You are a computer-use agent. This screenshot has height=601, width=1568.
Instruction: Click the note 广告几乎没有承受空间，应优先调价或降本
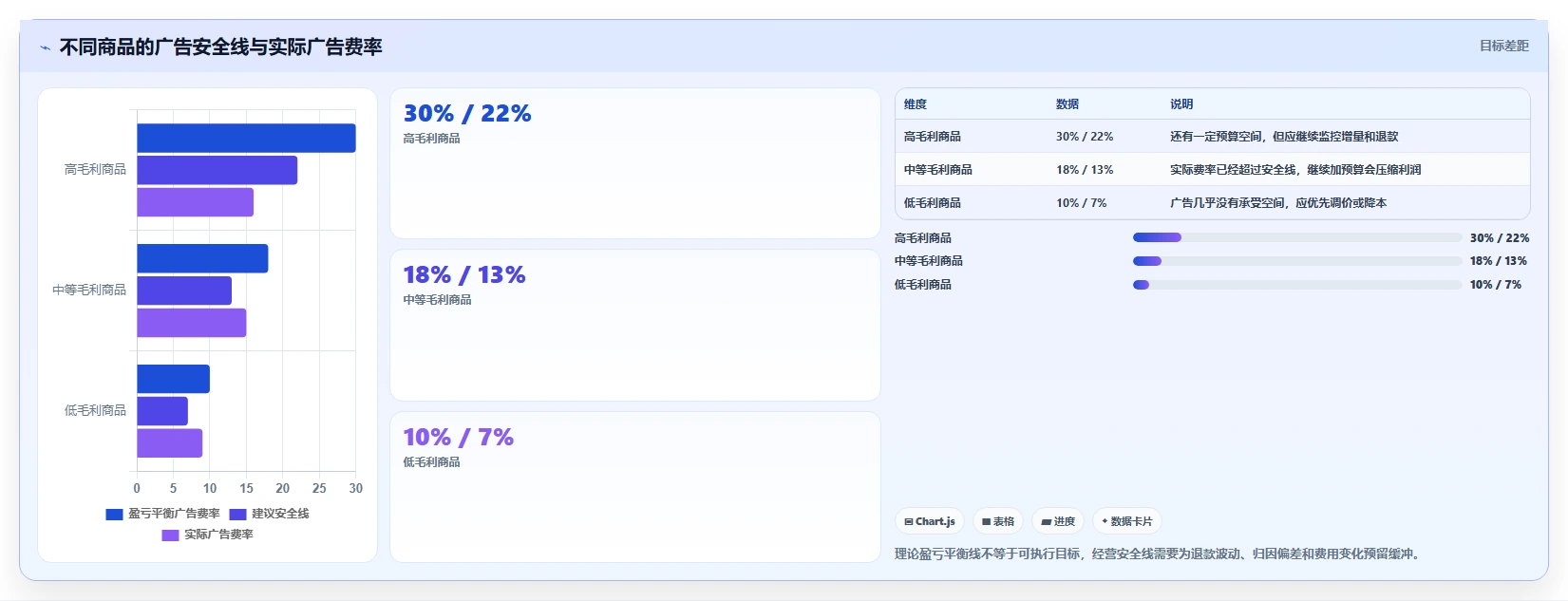[1278, 203]
